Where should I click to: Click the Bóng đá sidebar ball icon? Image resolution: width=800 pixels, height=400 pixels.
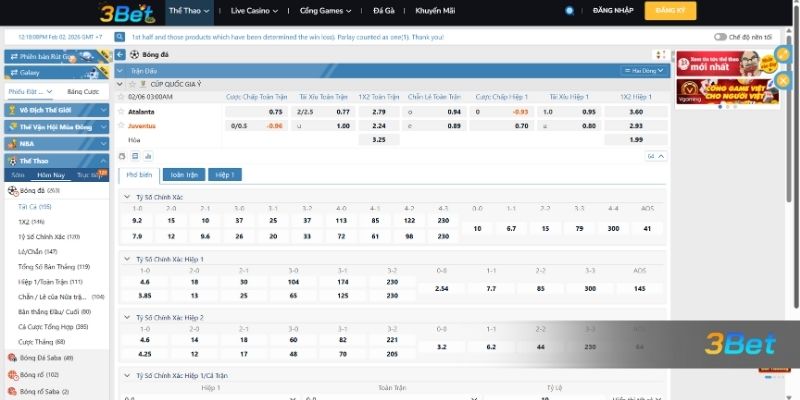[13, 191]
